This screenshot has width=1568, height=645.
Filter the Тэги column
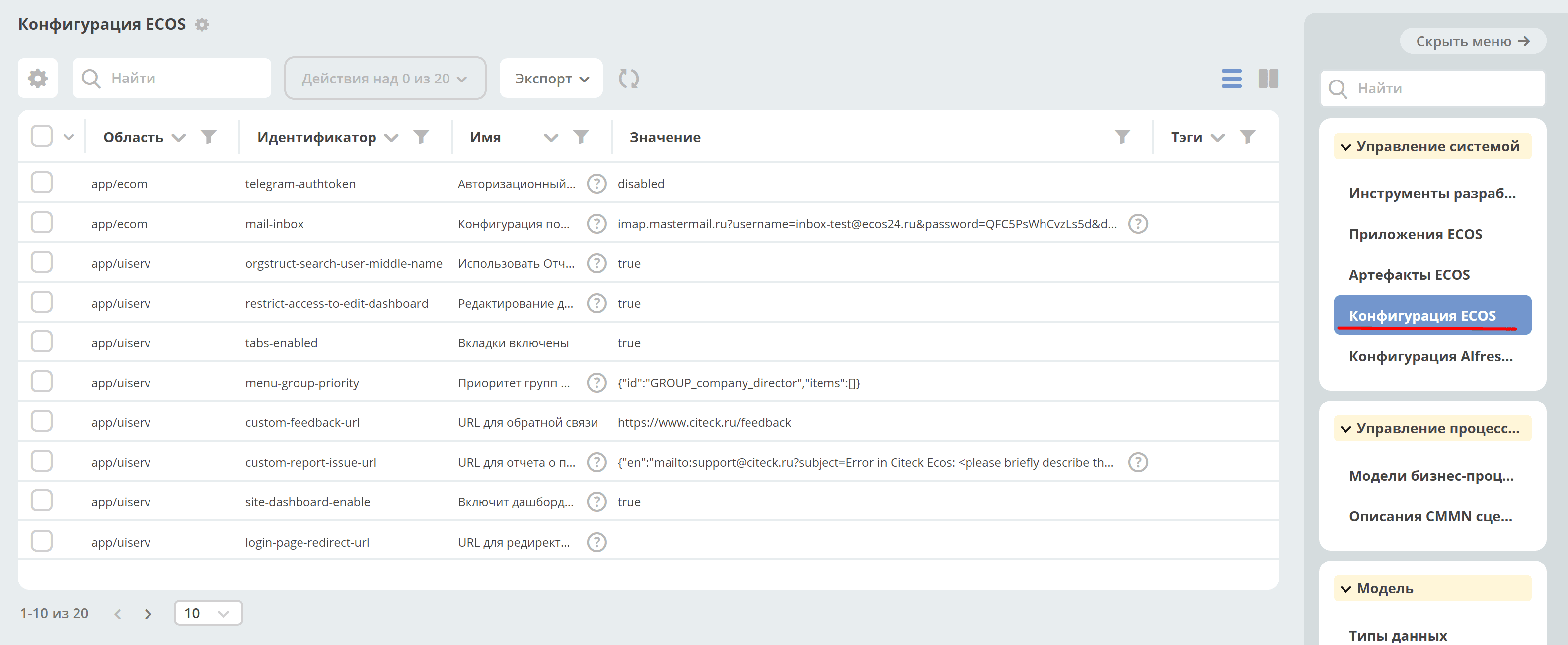1248,137
